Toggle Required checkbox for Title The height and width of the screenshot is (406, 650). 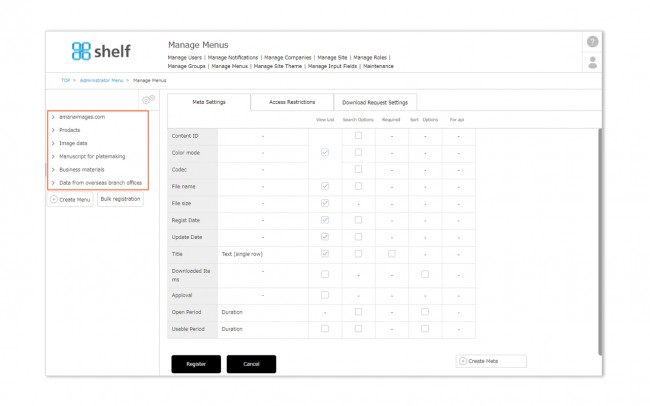[391, 253]
